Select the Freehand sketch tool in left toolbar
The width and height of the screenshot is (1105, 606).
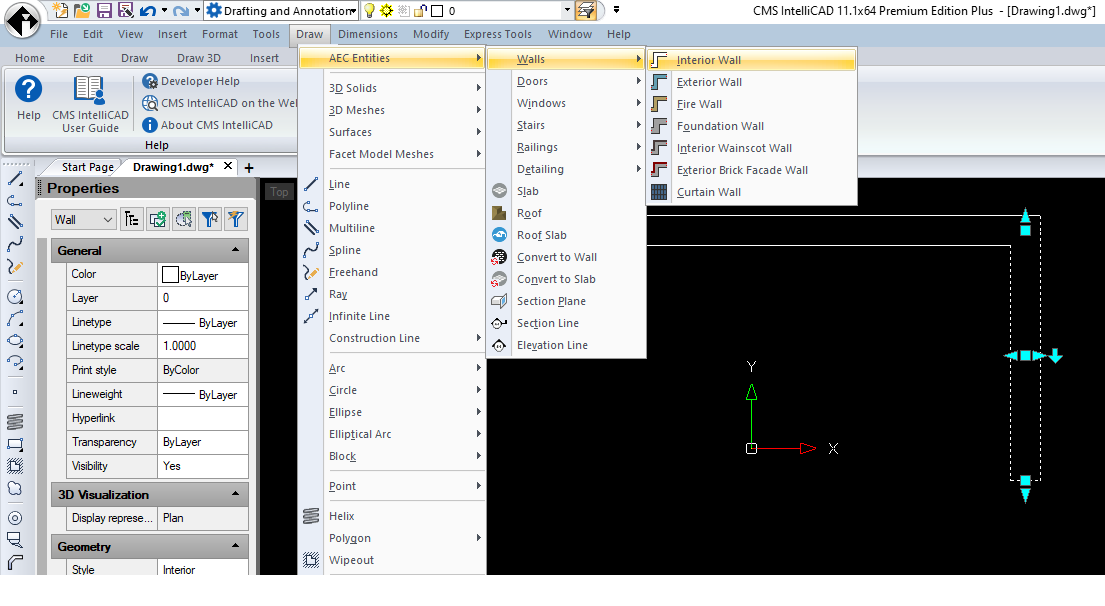click(x=15, y=267)
